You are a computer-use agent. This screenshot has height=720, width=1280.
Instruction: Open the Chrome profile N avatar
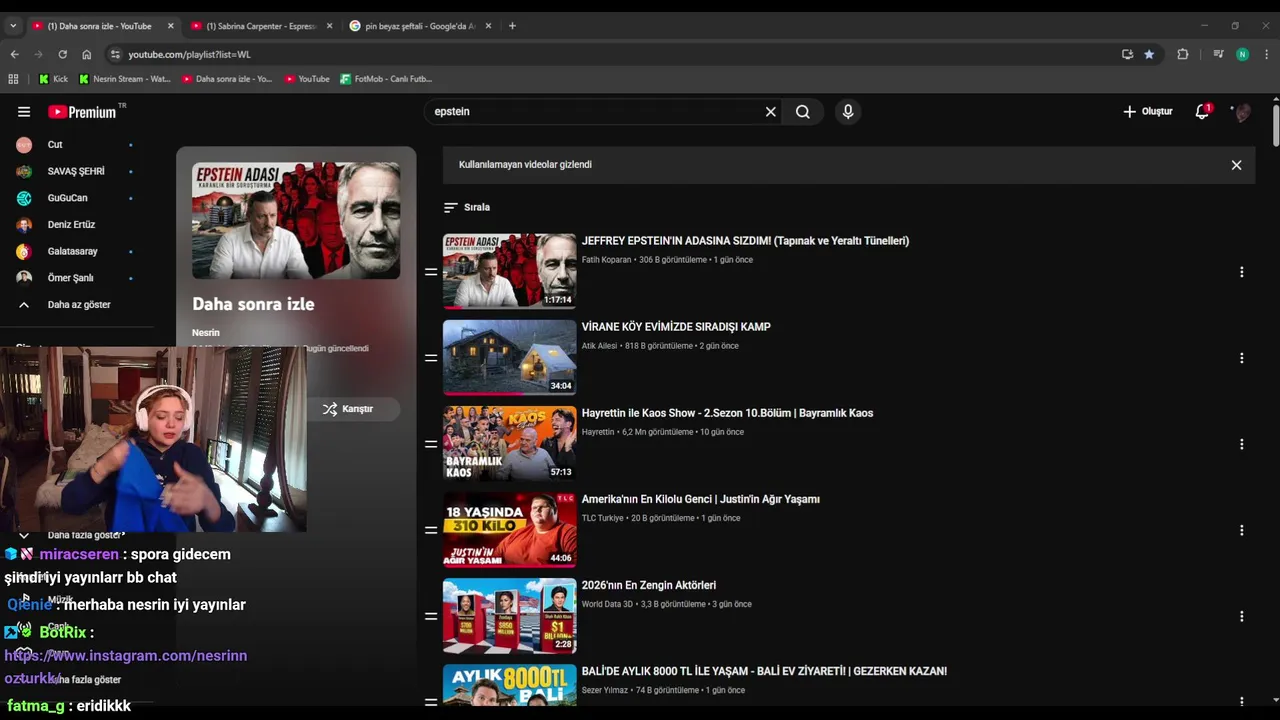pos(1242,54)
